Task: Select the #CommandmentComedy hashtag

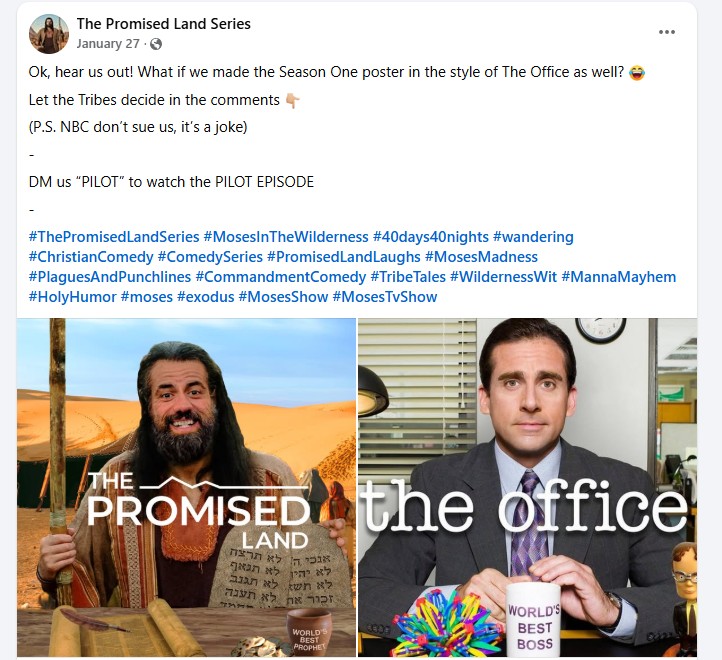Action: (280, 277)
